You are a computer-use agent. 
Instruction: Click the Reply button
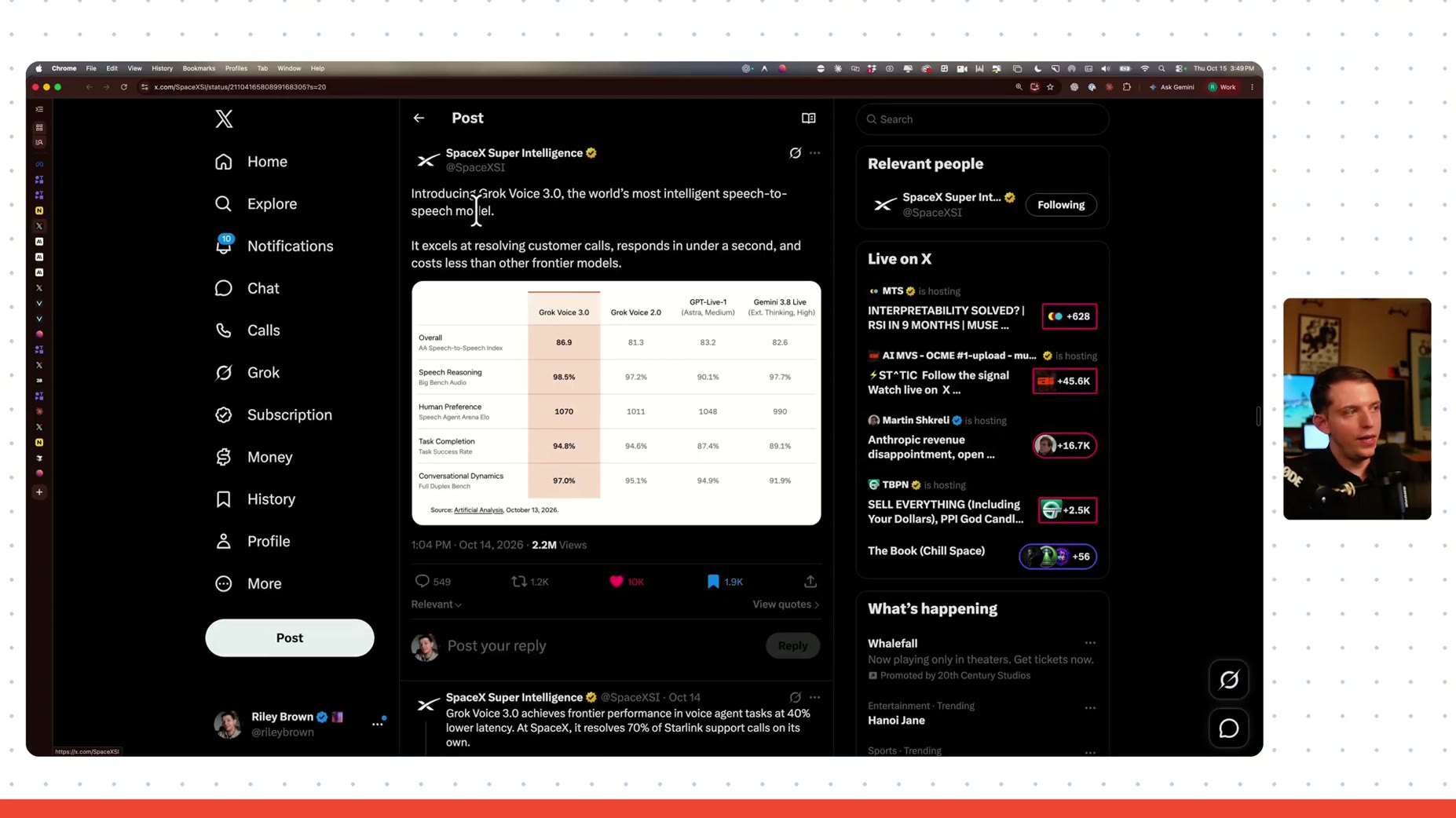(x=792, y=646)
